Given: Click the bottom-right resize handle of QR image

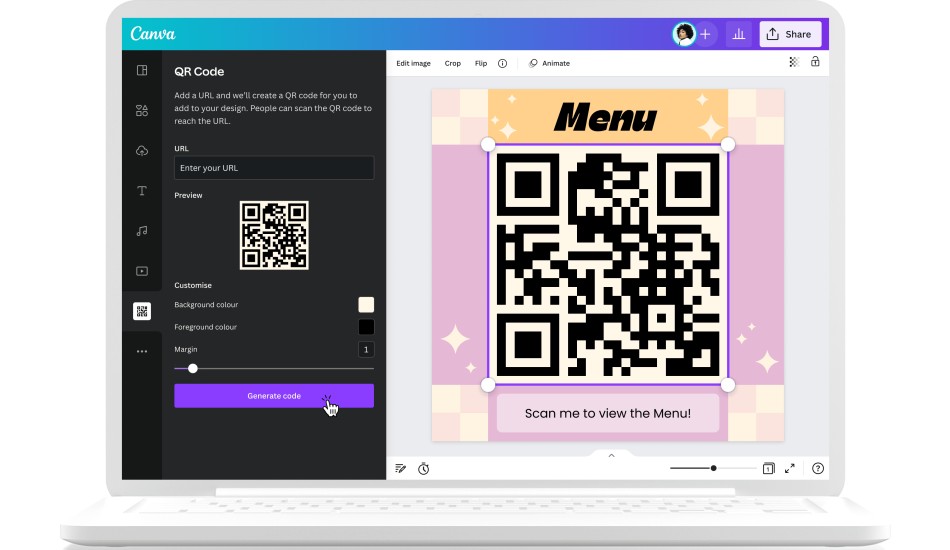Looking at the screenshot, I should pos(728,385).
